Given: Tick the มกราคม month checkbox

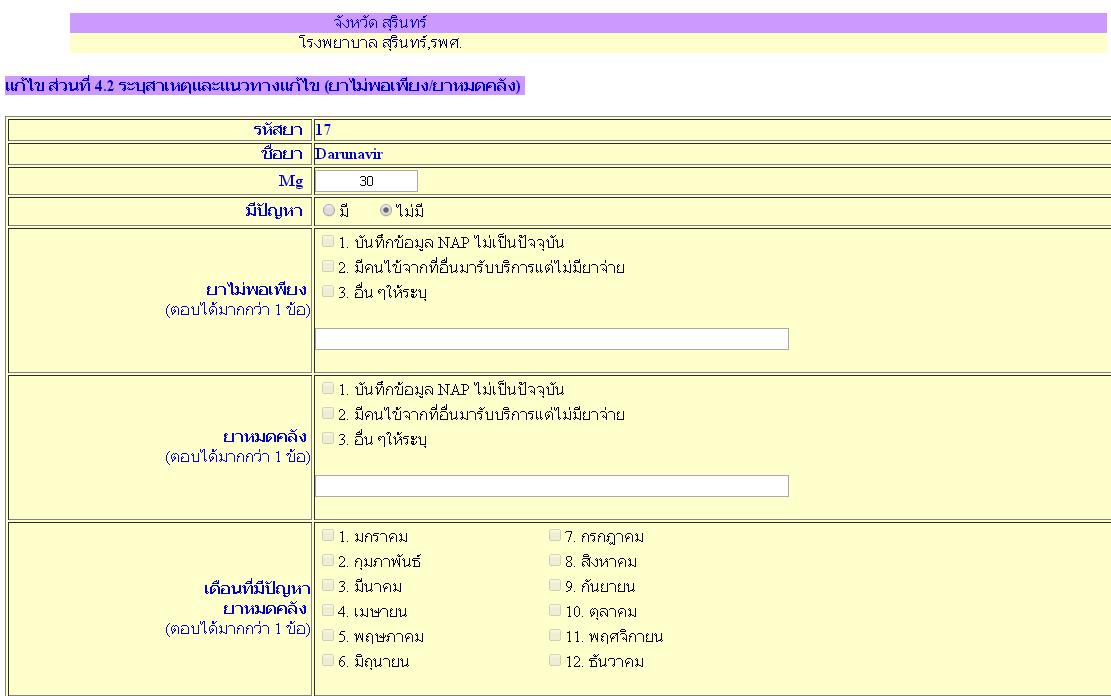Looking at the screenshot, I should pyautogui.click(x=328, y=535).
